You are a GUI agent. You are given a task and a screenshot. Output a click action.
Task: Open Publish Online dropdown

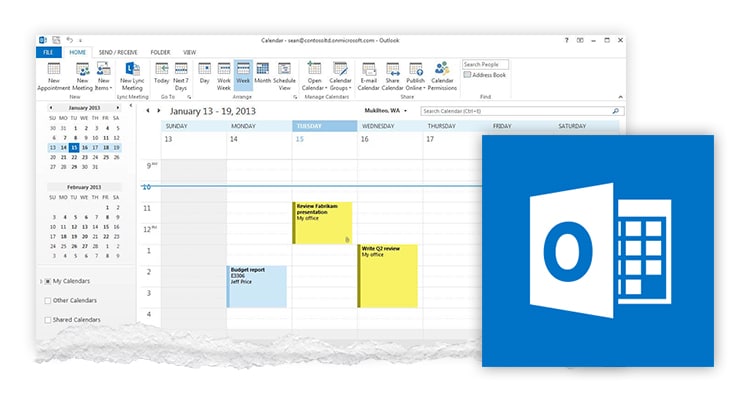click(416, 76)
